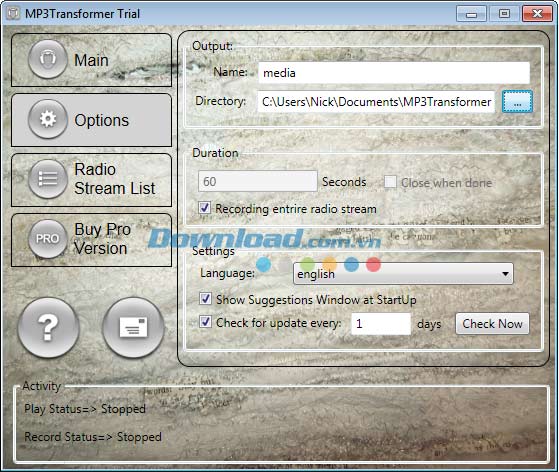Disable Check for update every checkbox
559x472 pixels.
click(205, 322)
